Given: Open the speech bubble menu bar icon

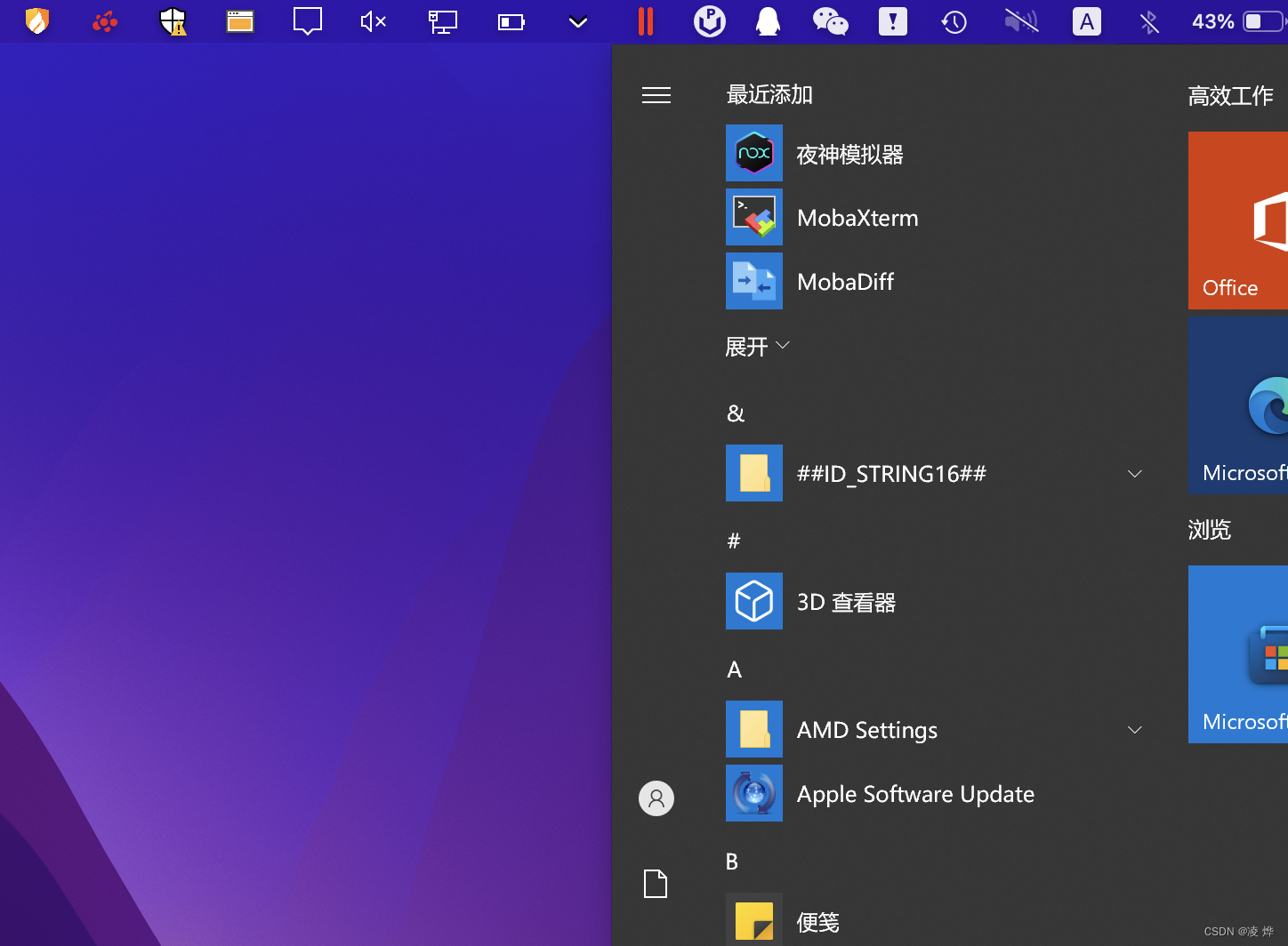Looking at the screenshot, I should pyautogui.click(x=308, y=21).
